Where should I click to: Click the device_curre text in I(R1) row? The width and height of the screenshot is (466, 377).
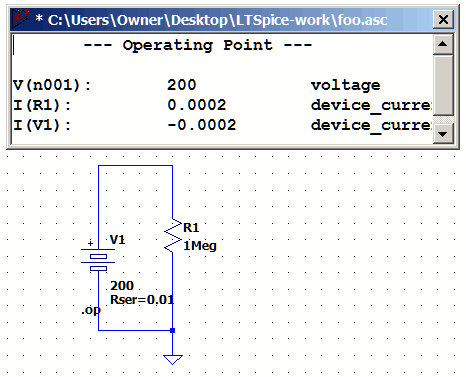tap(371, 106)
